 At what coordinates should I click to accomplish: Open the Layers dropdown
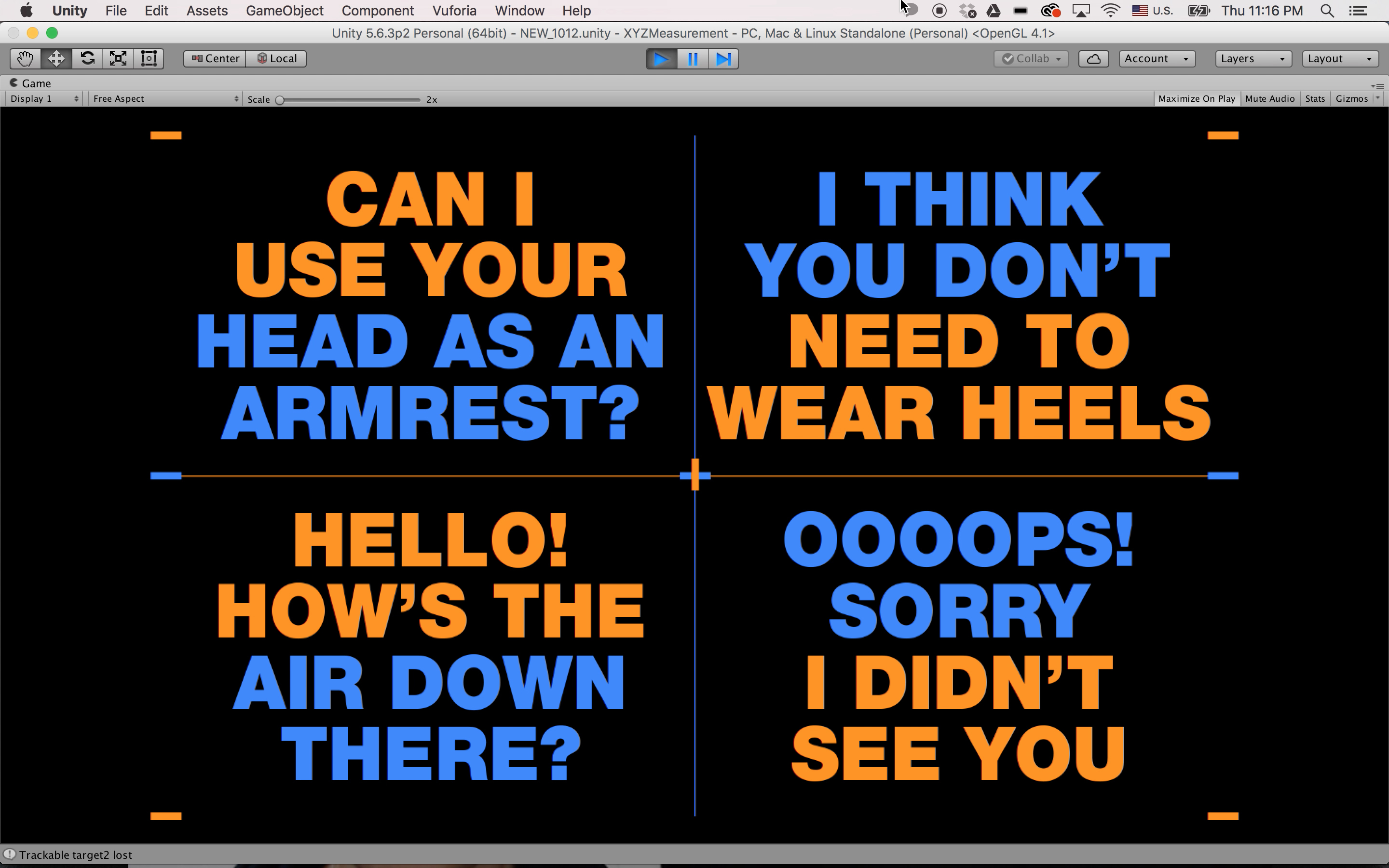[x=1253, y=58]
